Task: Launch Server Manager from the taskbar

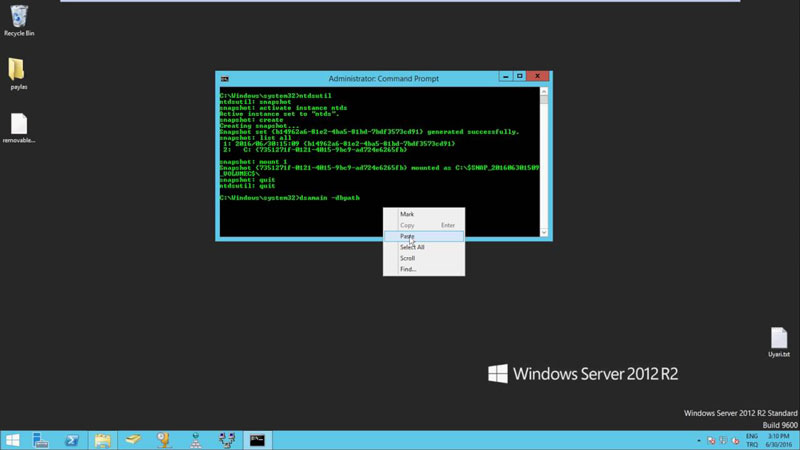Action: (40, 440)
